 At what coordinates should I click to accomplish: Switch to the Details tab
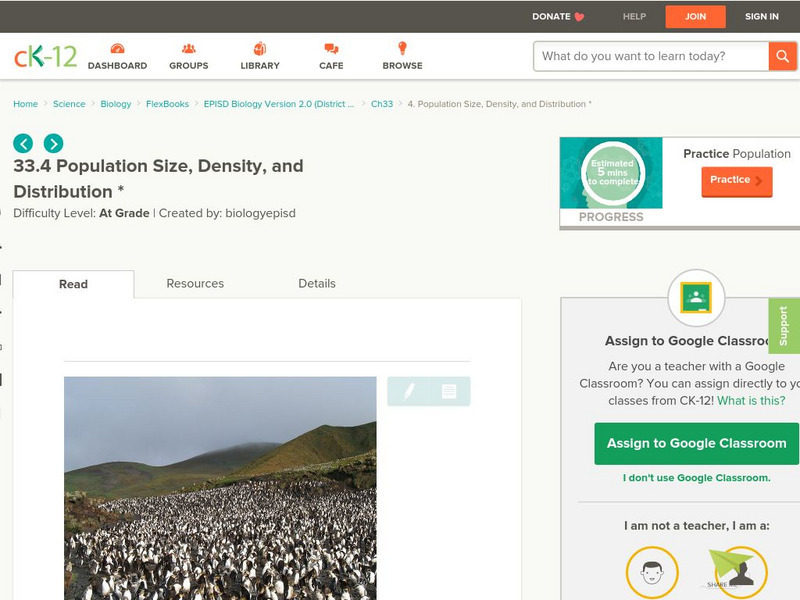coord(317,284)
